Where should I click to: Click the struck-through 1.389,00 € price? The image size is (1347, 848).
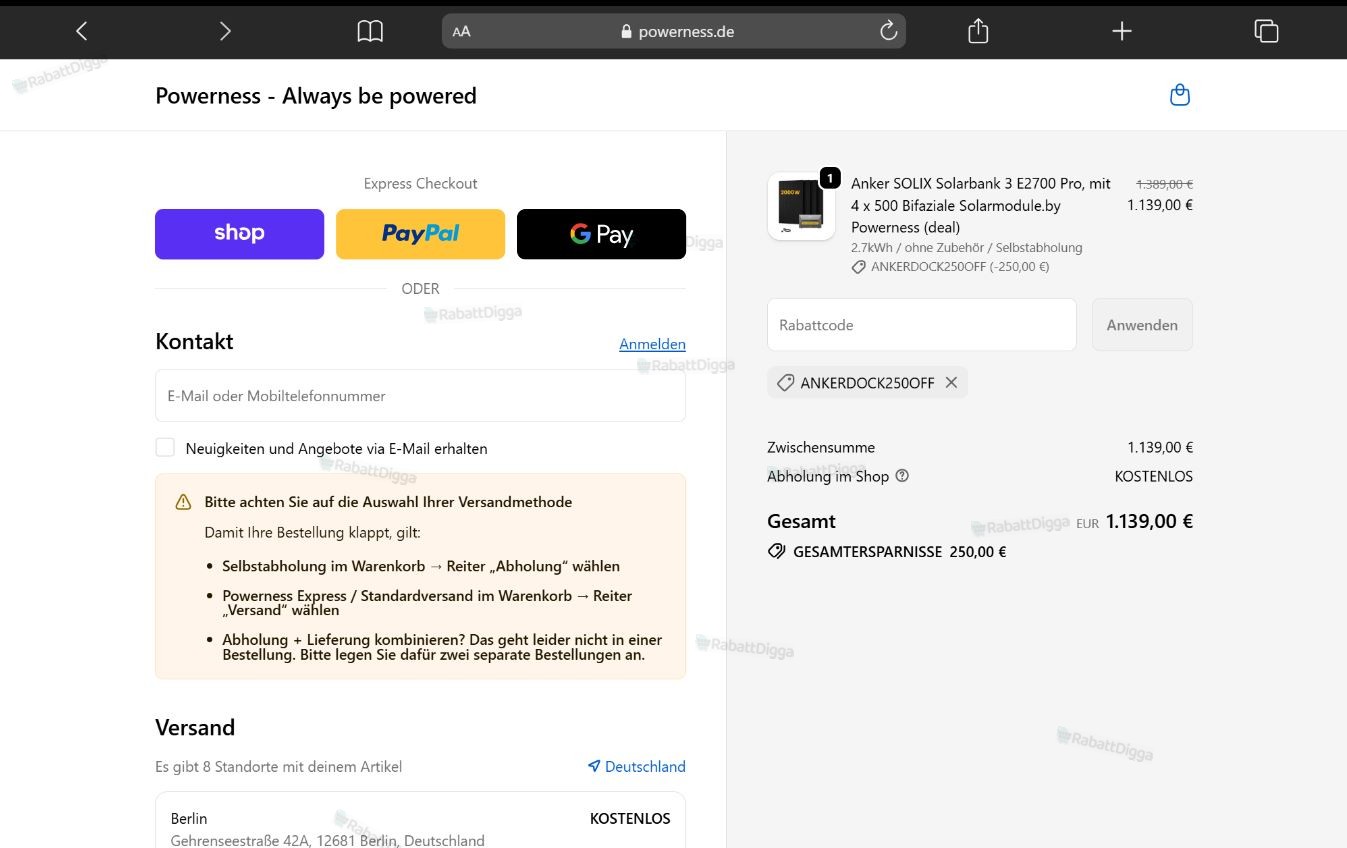pos(1164,184)
